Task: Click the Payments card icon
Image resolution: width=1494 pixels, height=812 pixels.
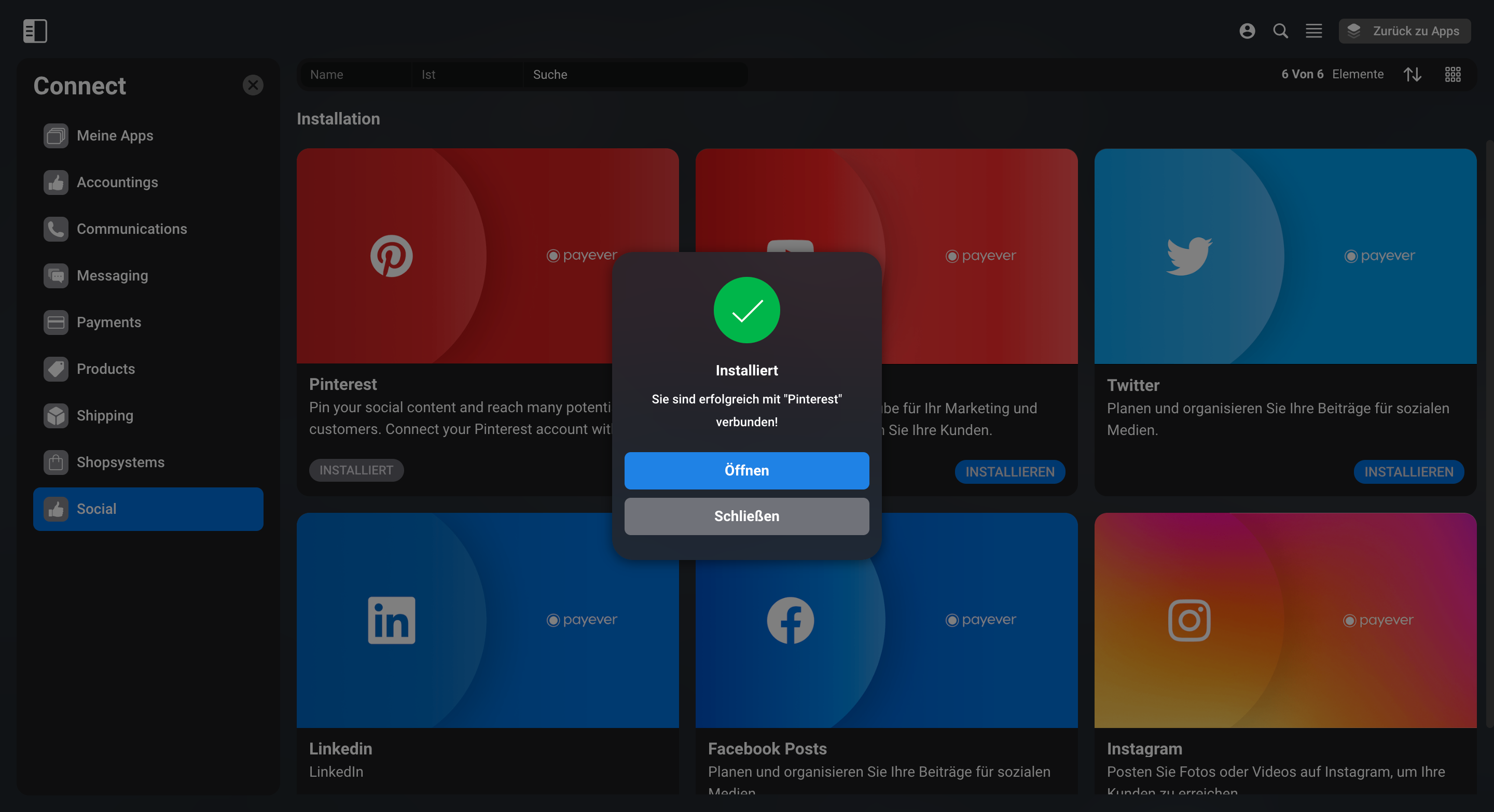Action: pyautogui.click(x=56, y=322)
